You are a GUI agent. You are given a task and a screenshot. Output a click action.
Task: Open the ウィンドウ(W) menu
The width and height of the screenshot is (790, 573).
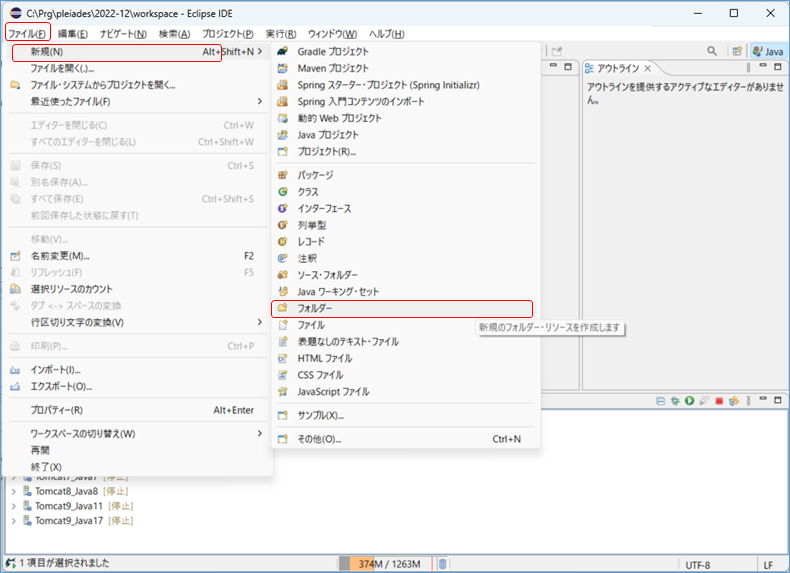[x=332, y=34]
